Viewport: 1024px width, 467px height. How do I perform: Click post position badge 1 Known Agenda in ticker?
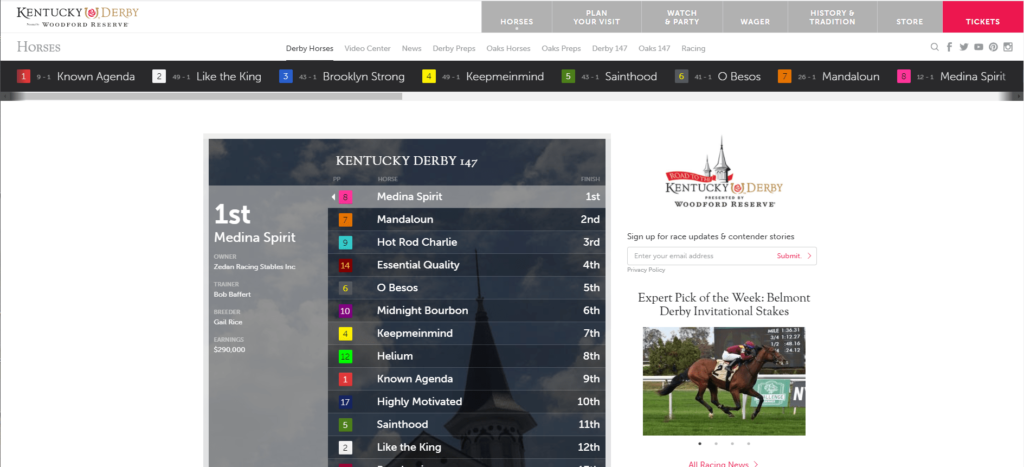coord(24,76)
